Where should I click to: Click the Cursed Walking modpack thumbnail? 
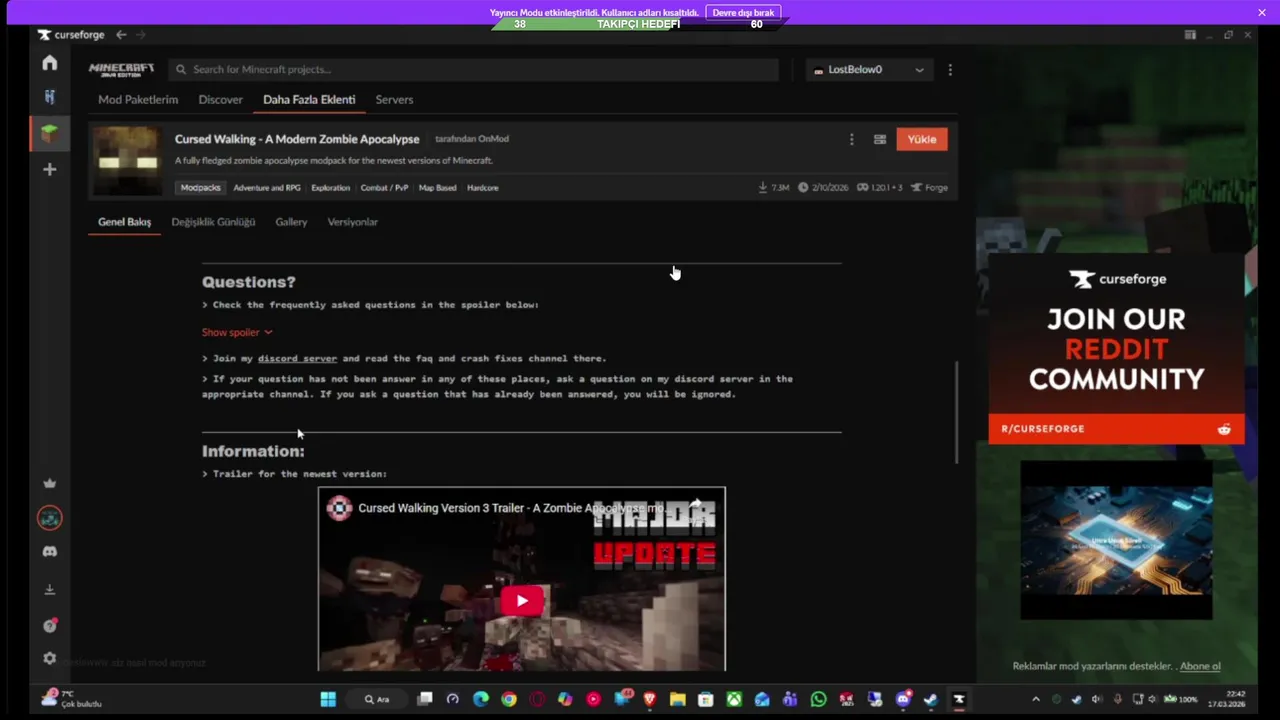126,160
